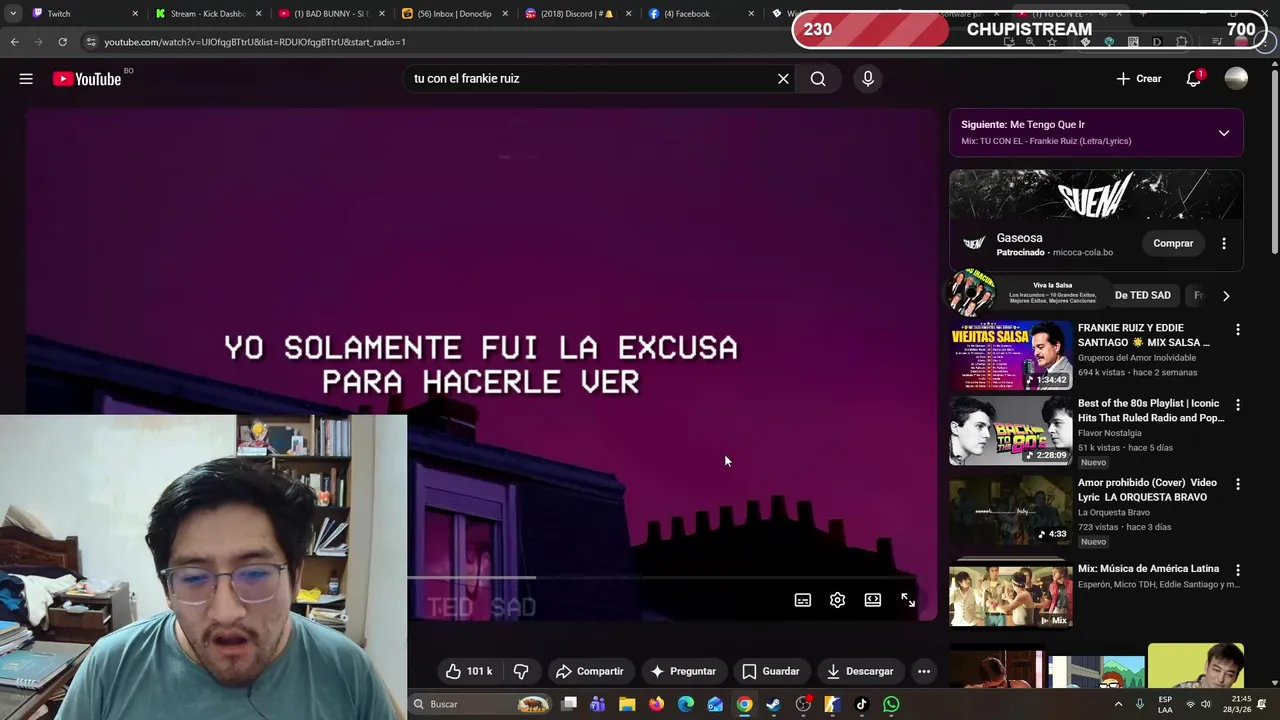This screenshot has width=1280, height=720.
Task: Open the tab search dropdown arrow
Action: (x=12, y=14)
